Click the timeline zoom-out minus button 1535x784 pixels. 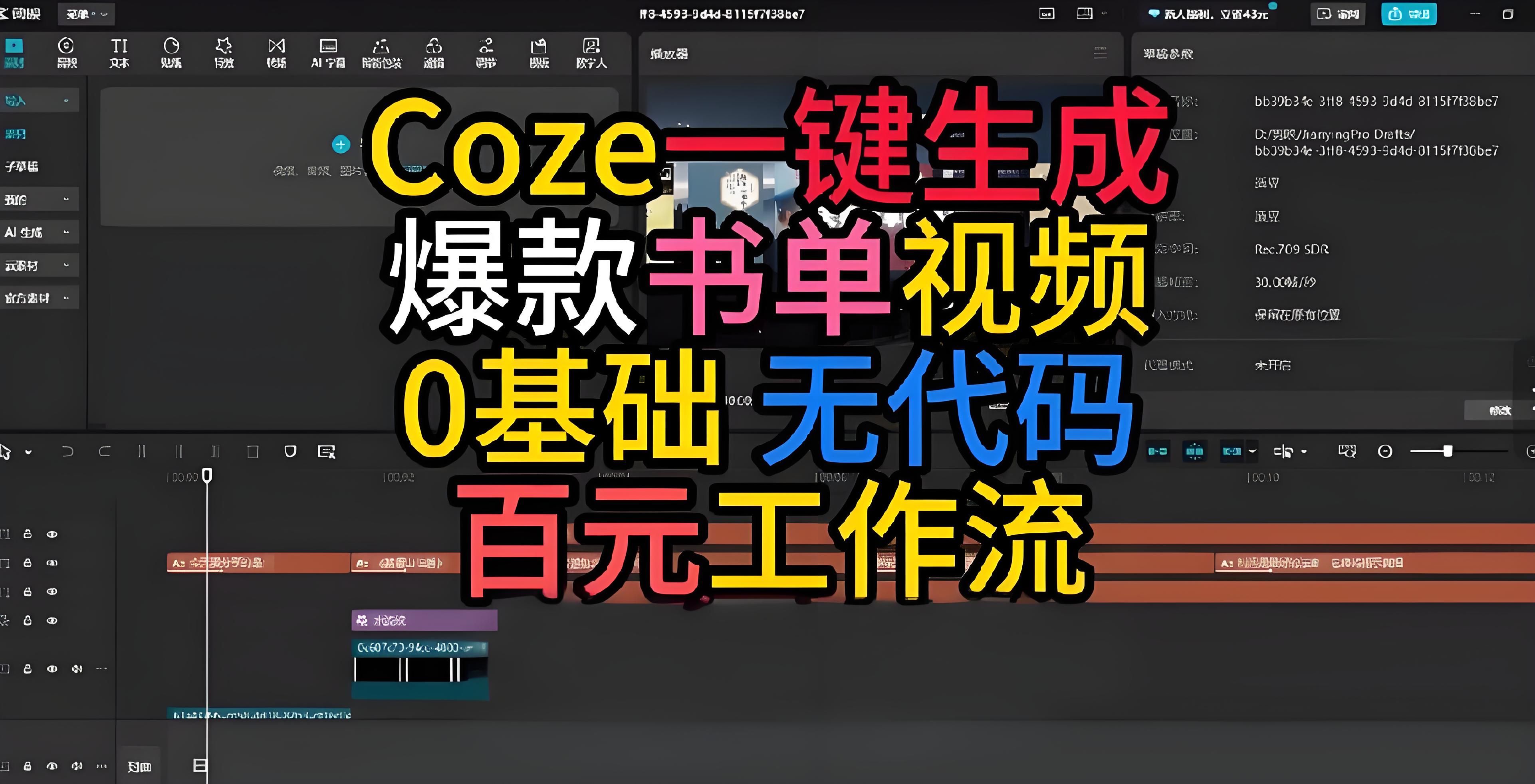1385,451
